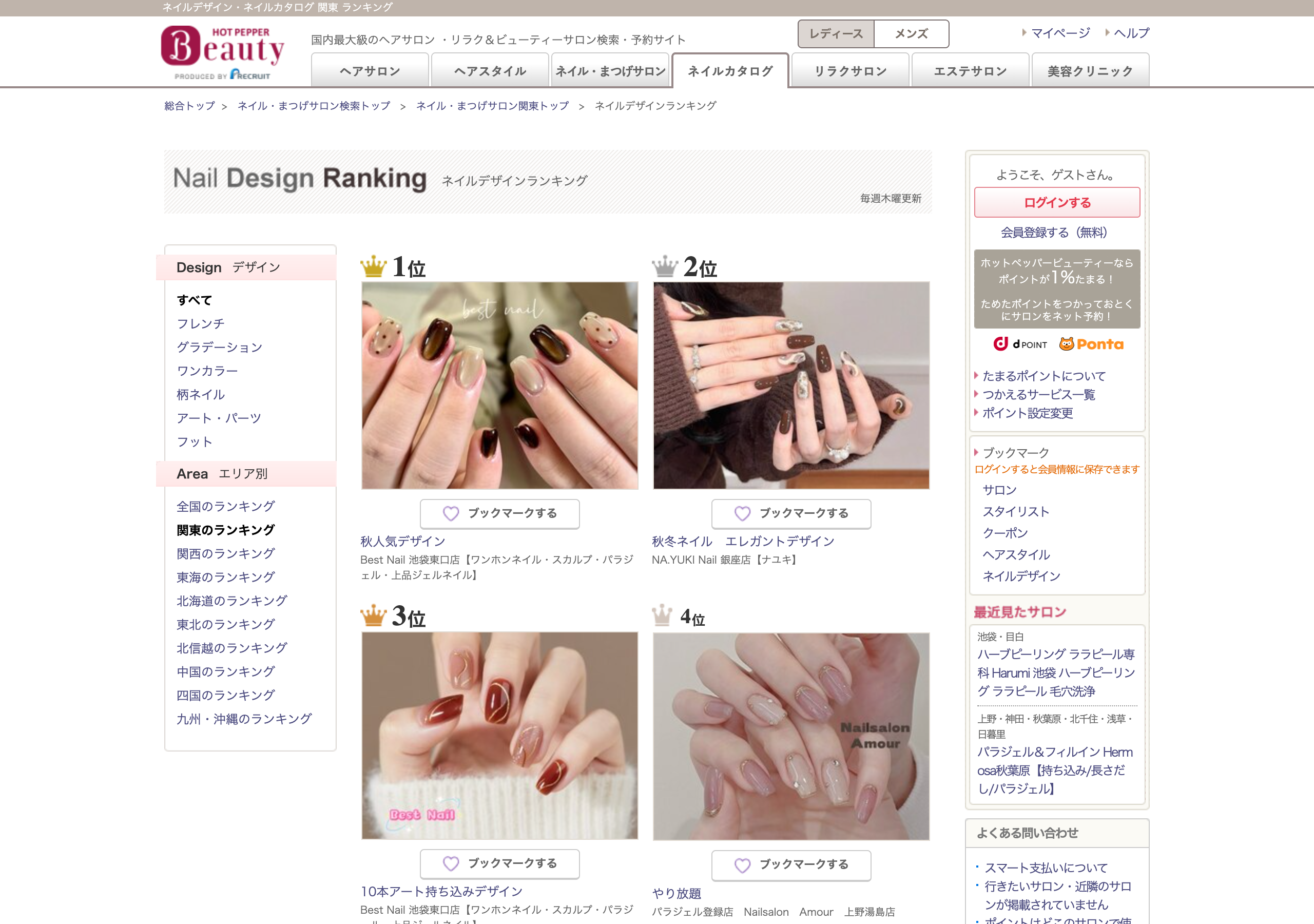Click the Hot Pepper Beauty logo
Viewport: 1314px width, 924px height.
click(x=222, y=52)
